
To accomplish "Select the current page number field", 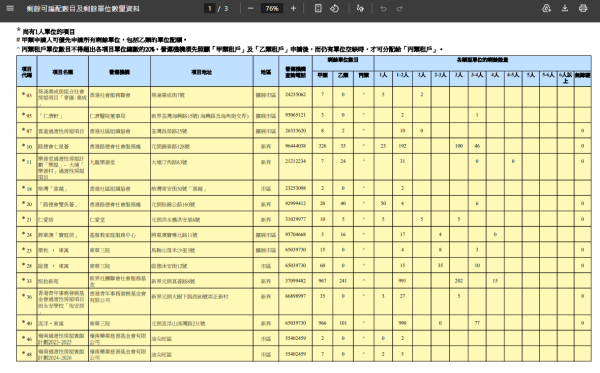I will point(210,8).
